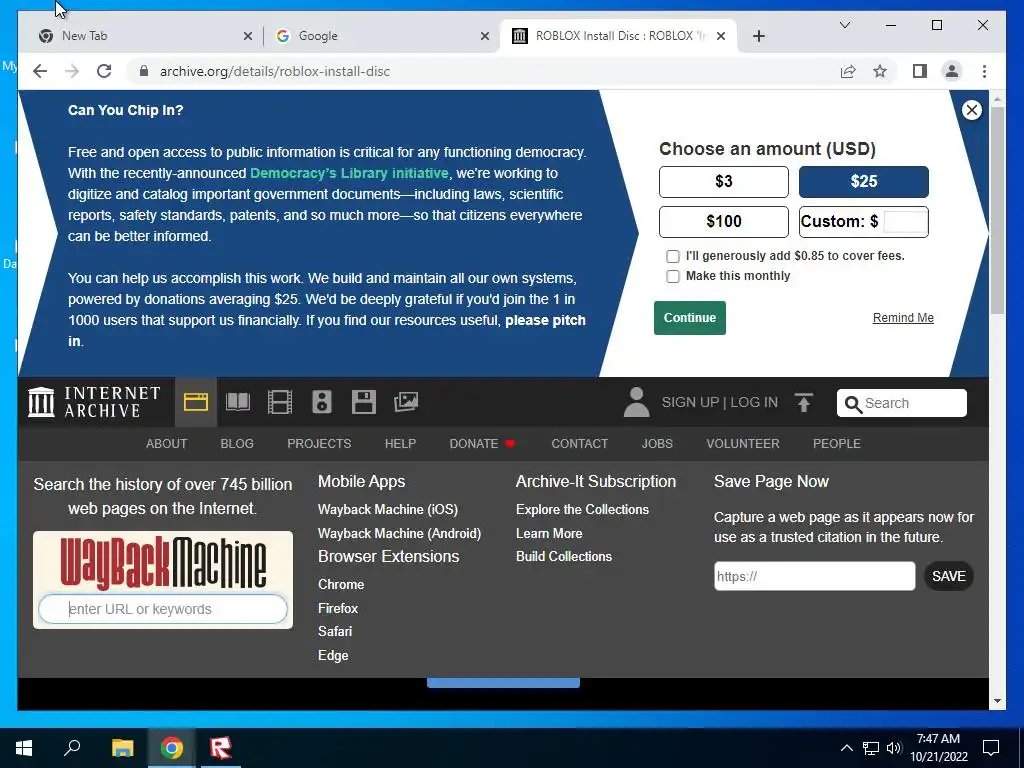Image resolution: width=1024 pixels, height=768 pixels.
Task: Click the Wayback enter URL or keywords field
Action: click(163, 609)
